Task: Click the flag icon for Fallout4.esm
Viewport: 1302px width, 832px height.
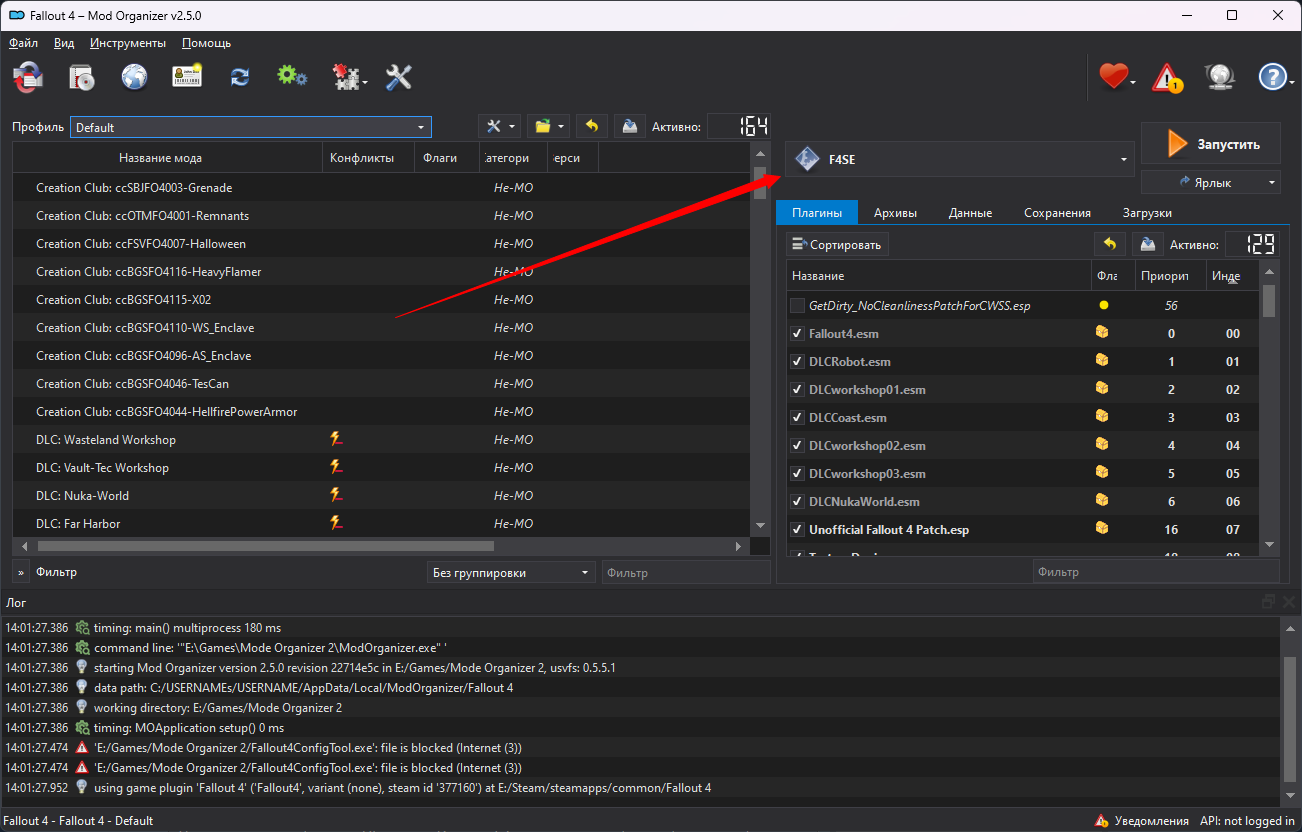Action: click(1102, 332)
